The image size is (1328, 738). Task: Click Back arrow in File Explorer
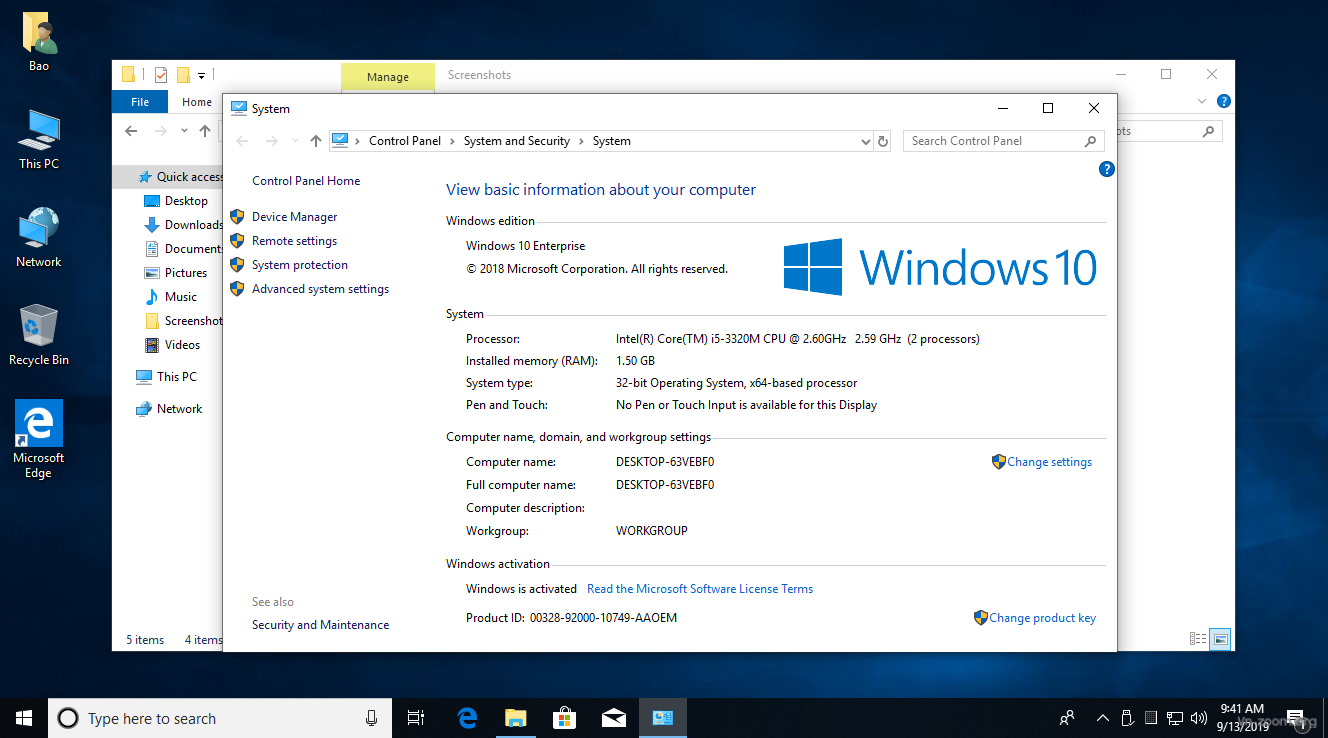pos(131,131)
